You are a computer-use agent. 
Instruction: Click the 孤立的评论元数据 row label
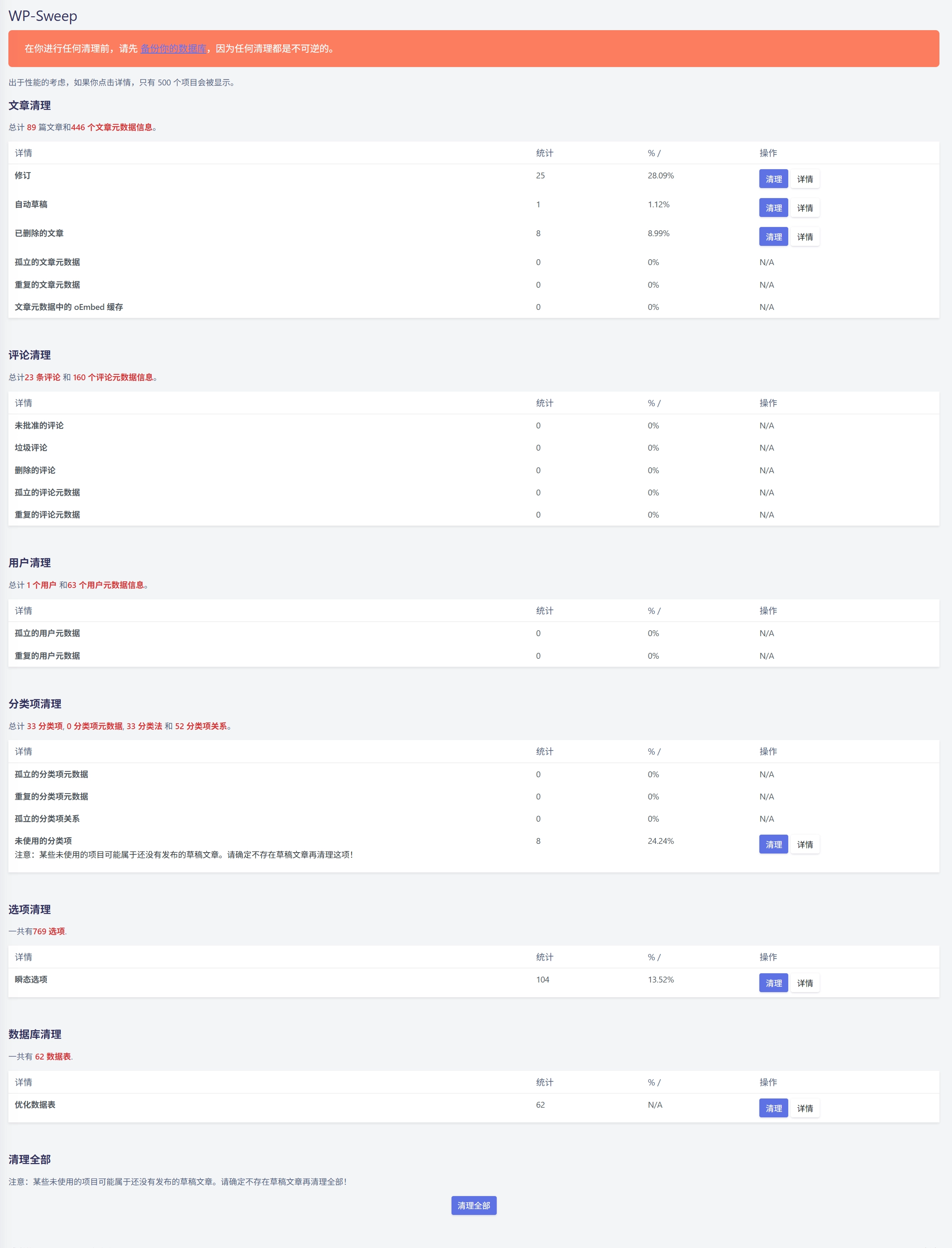coord(47,492)
